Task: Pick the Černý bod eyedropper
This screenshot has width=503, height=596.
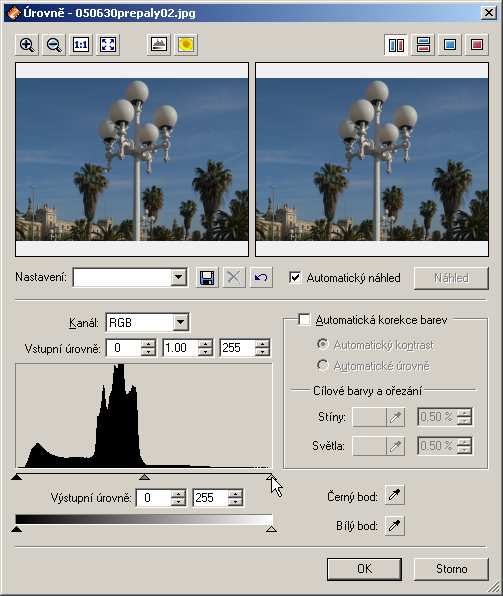Action: (394, 495)
